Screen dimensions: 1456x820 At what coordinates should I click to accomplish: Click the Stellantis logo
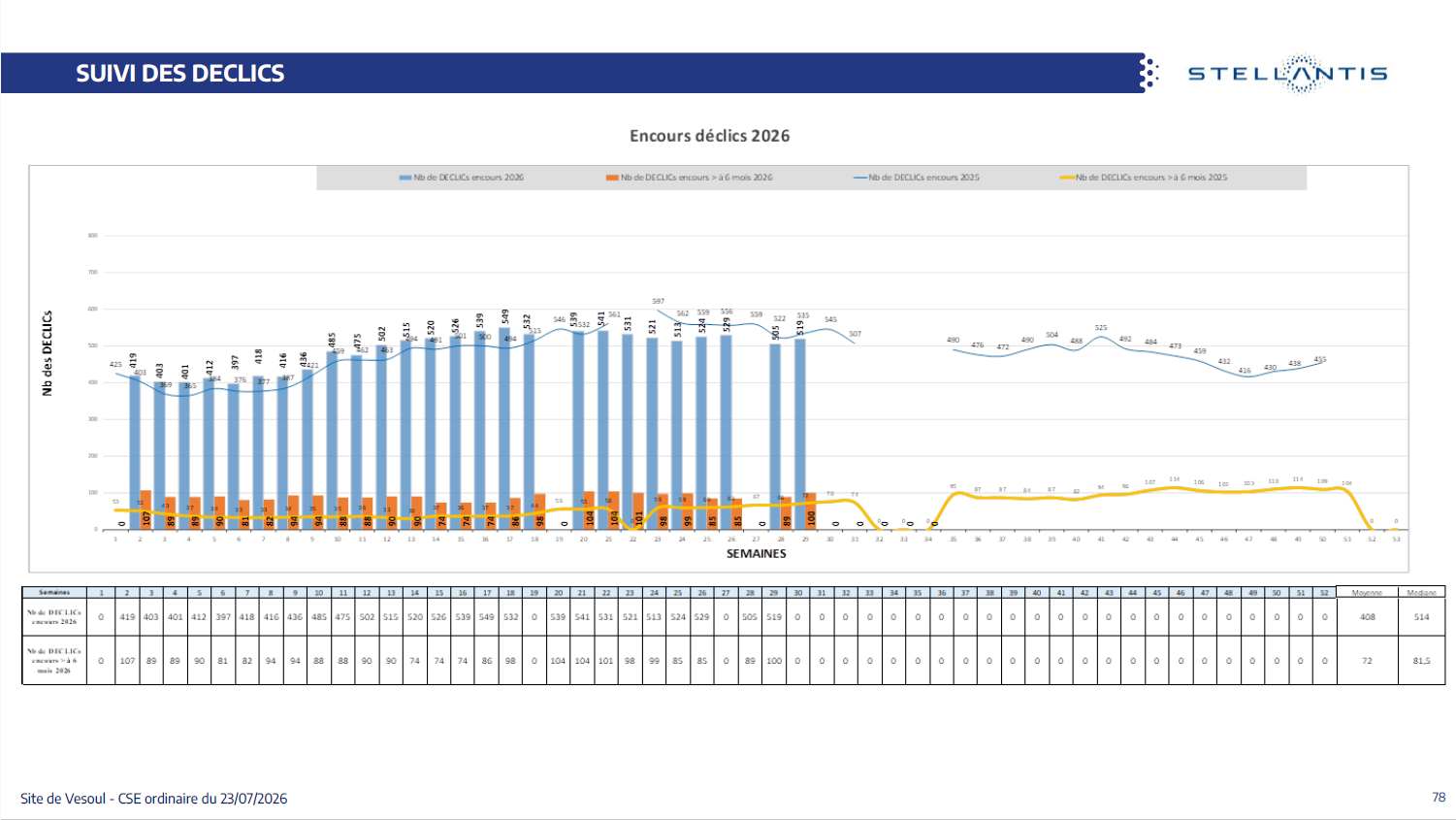pyautogui.click(x=1288, y=74)
